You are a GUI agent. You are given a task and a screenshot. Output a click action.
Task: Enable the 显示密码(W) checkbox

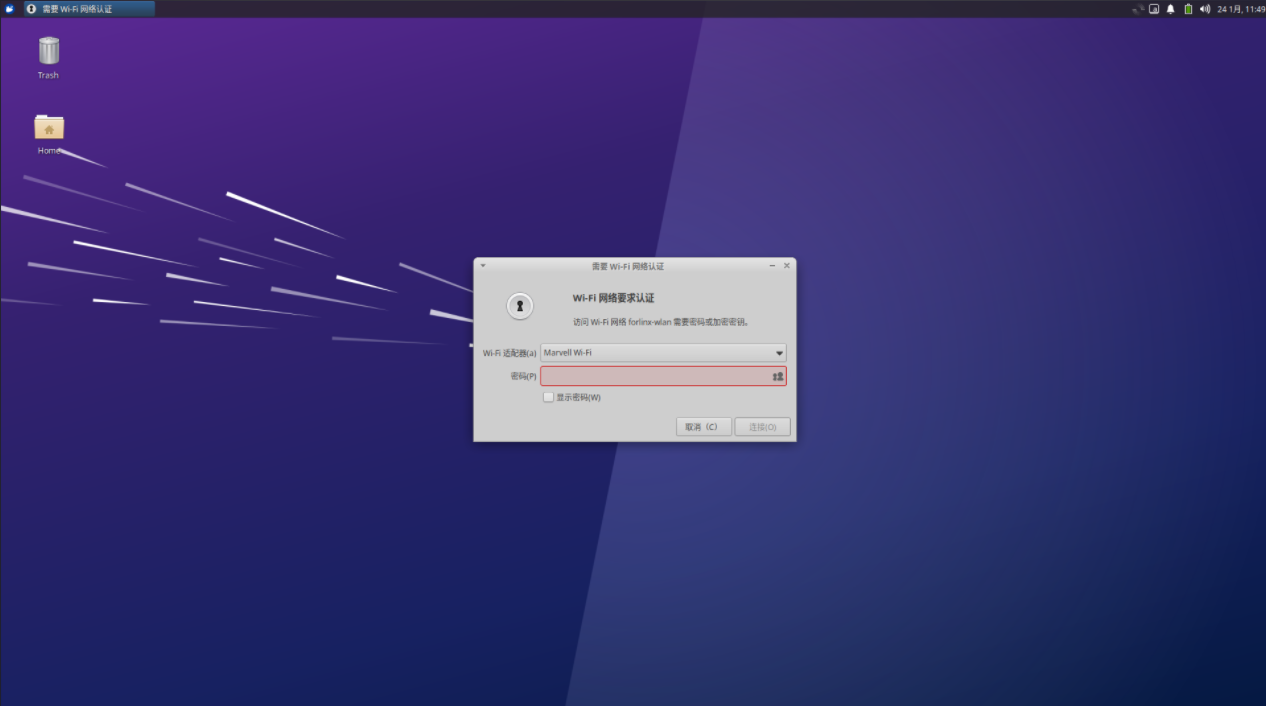tap(548, 397)
